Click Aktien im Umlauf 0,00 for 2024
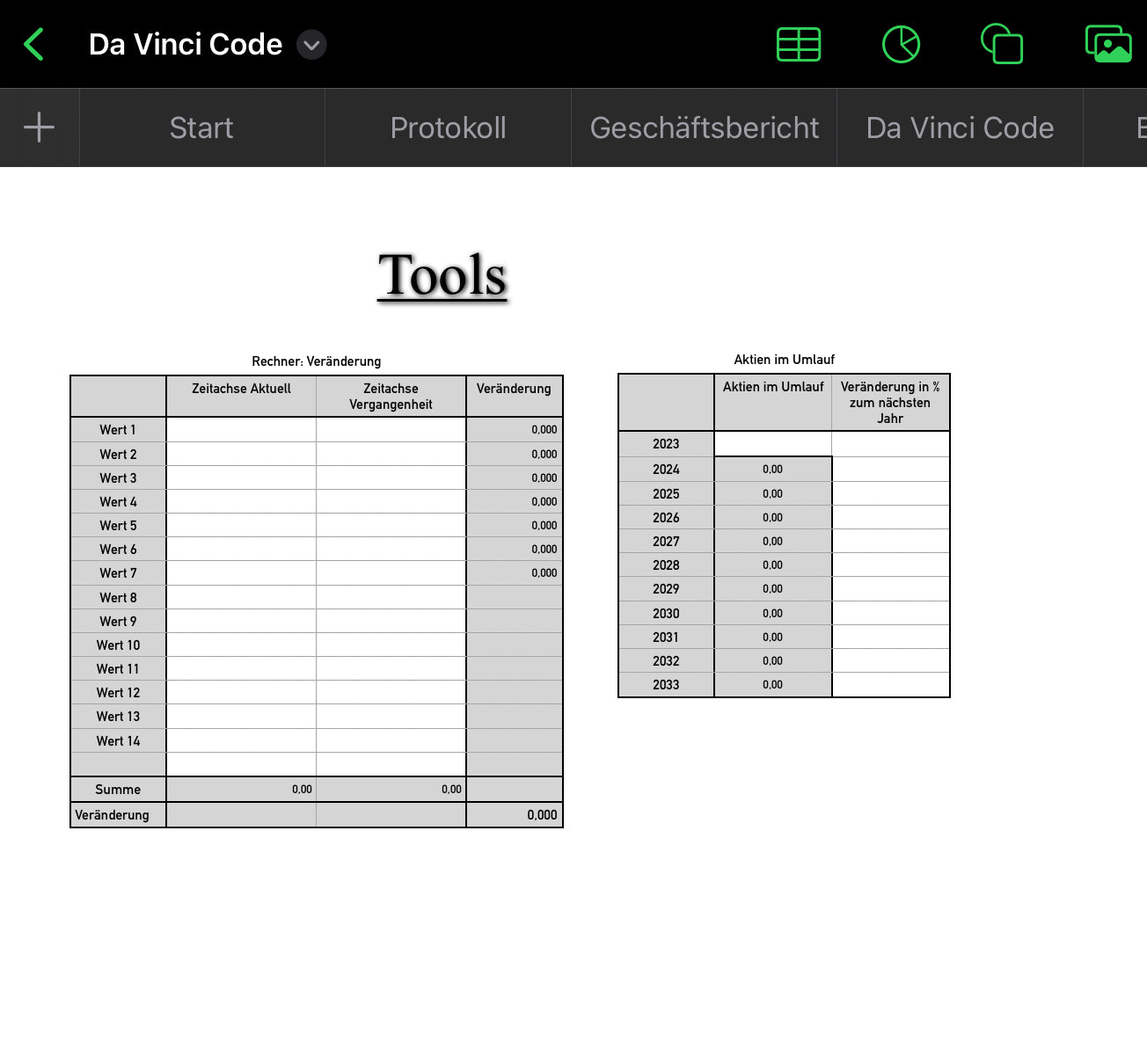 773,470
